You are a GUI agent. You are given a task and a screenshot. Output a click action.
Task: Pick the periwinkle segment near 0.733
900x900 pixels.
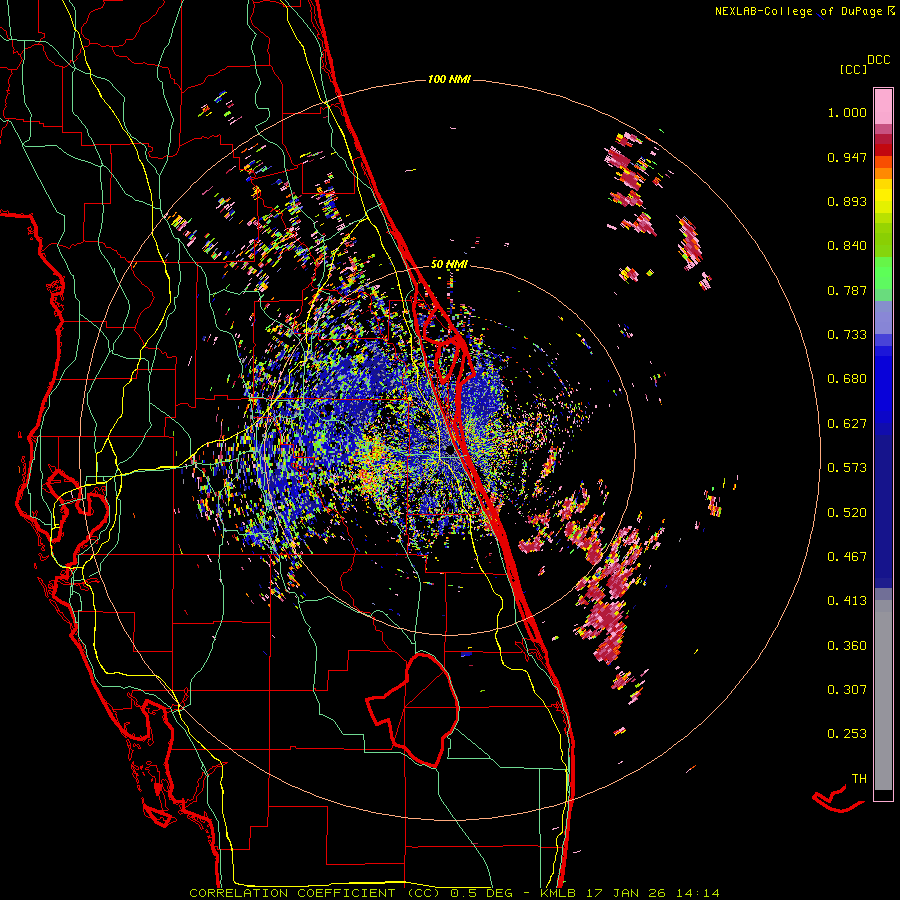(883, 317)
